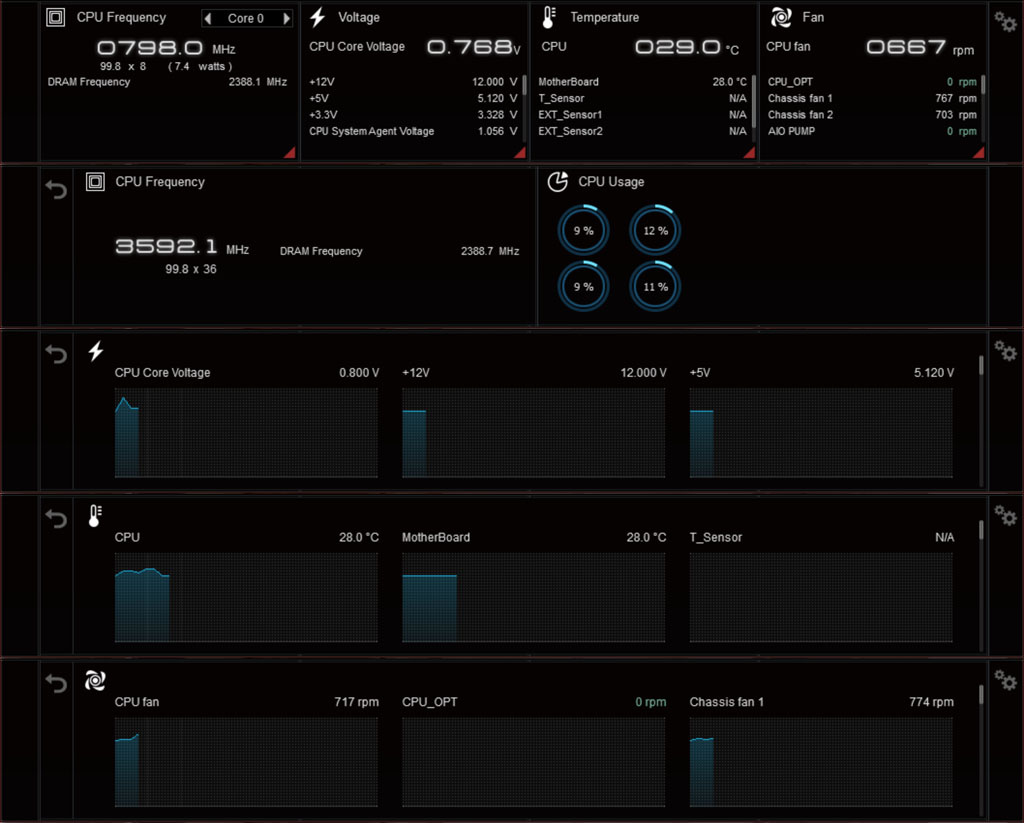Click the 029.0 °C CPU temperature readout
Screen dimensions: 1024x823
click(x=687, y=47)
